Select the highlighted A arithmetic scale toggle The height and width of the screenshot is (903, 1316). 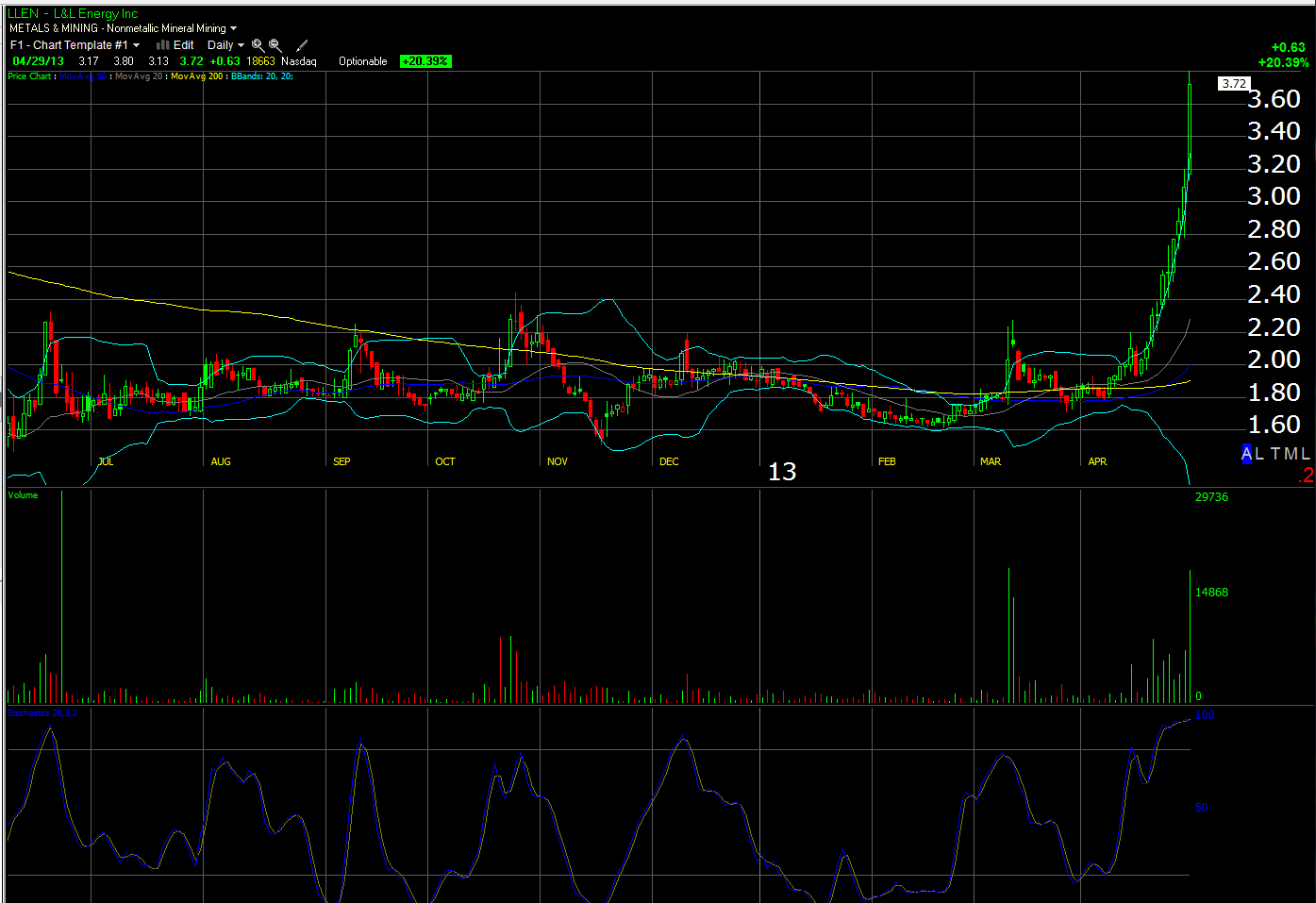point(1246,454)
